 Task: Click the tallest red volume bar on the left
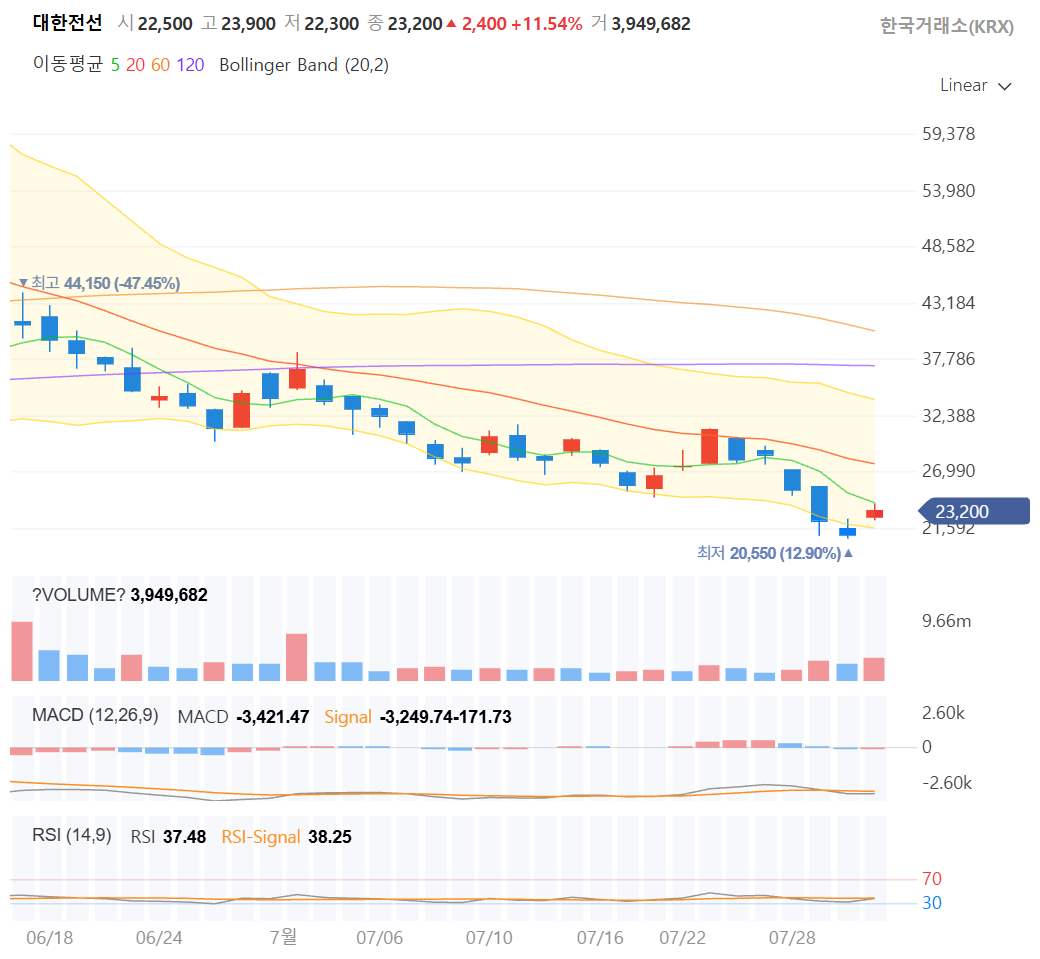(x=22, y=651)
